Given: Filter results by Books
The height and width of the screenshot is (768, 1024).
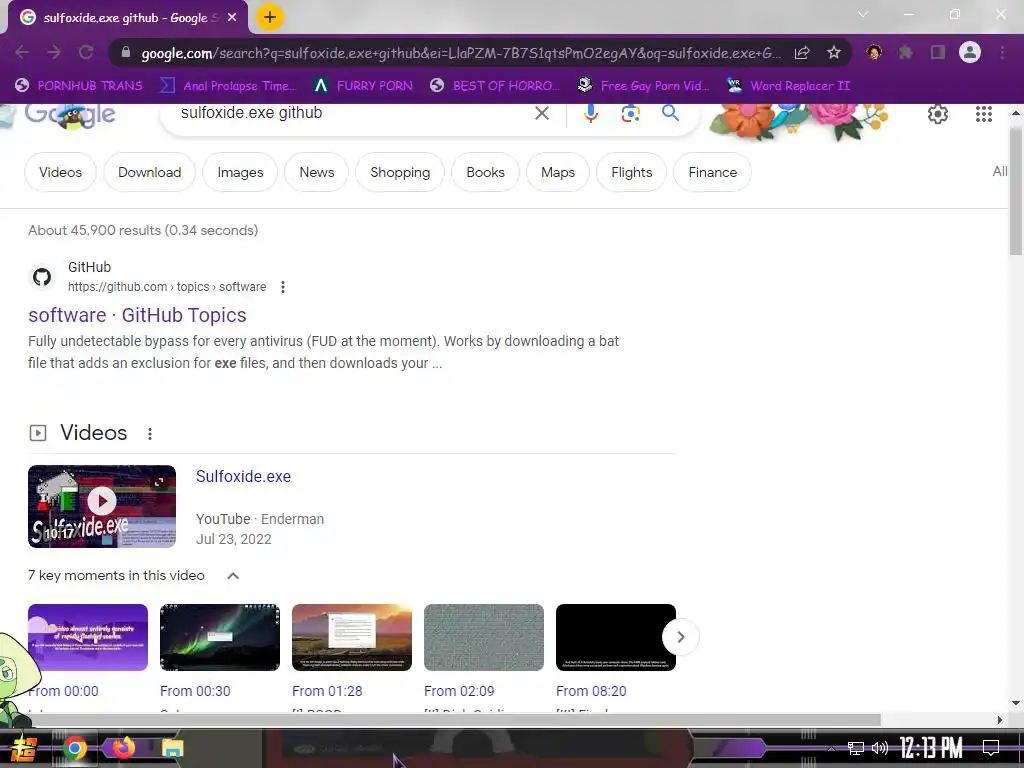Looking at the screenshot, I should (485, 172).
